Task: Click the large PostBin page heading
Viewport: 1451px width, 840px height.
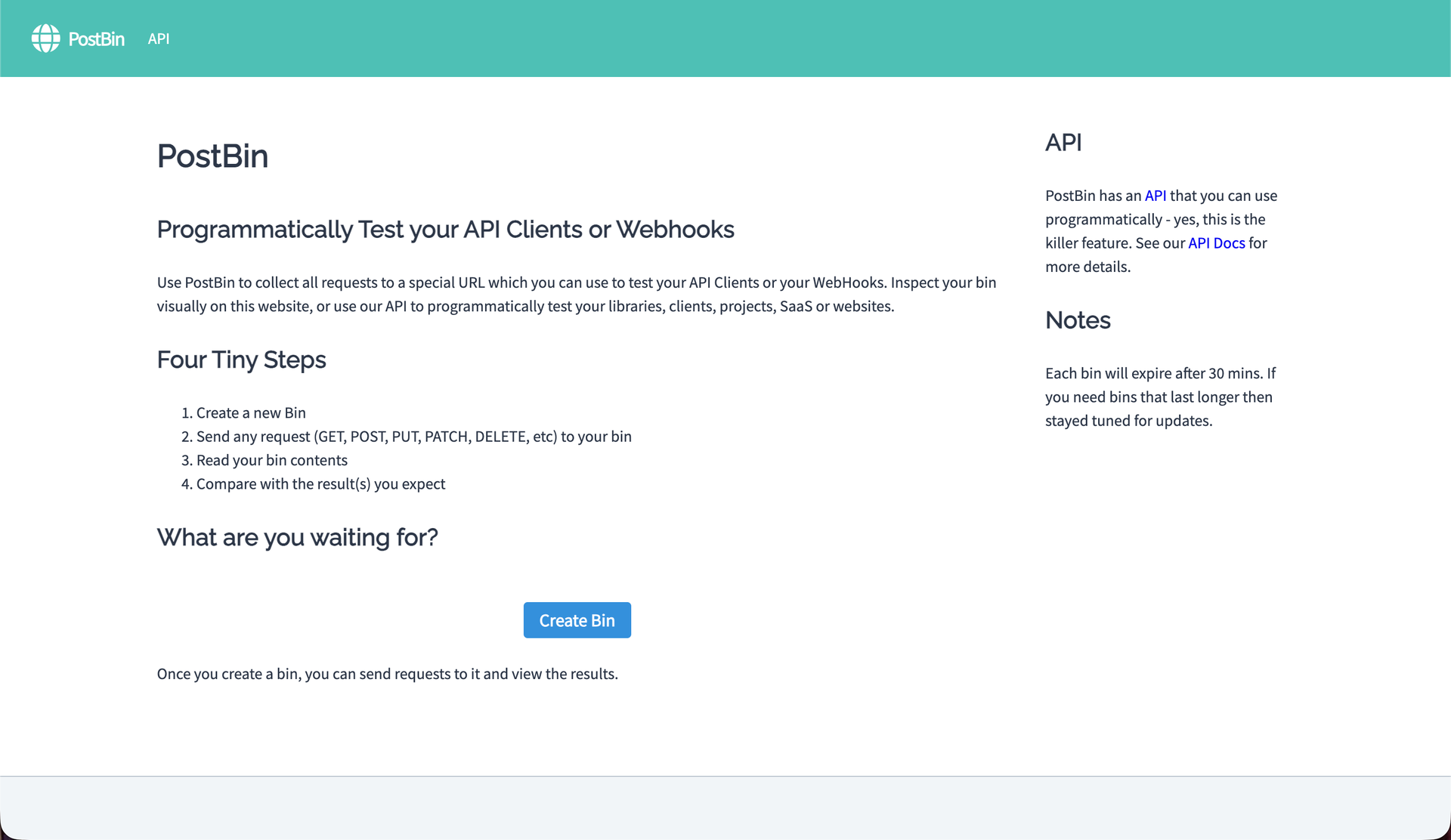Action: tap(212, 156)
